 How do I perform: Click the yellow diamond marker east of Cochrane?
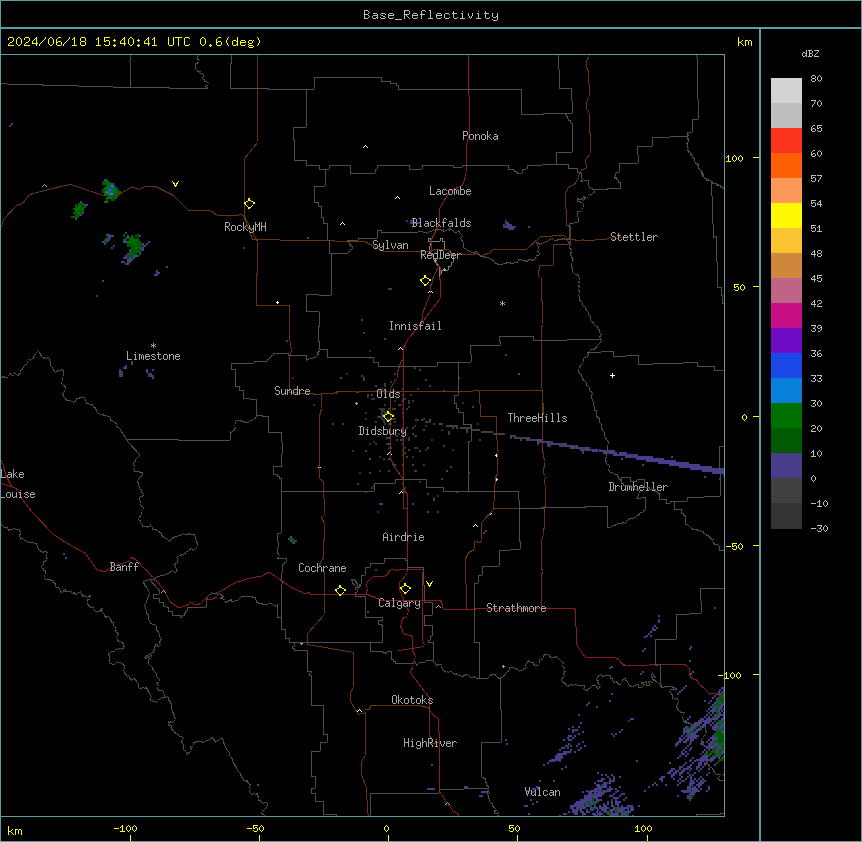[x=340, y=590]
